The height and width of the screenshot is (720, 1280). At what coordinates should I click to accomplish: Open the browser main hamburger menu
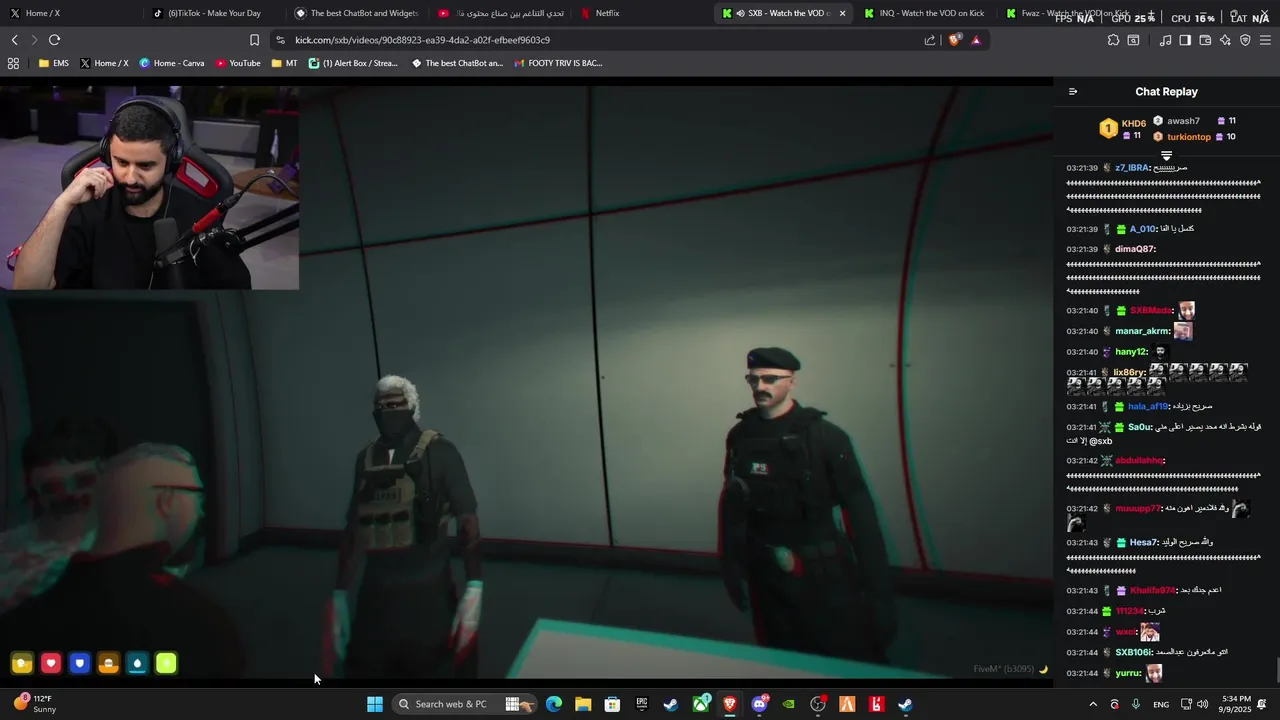click(1265, 40)
